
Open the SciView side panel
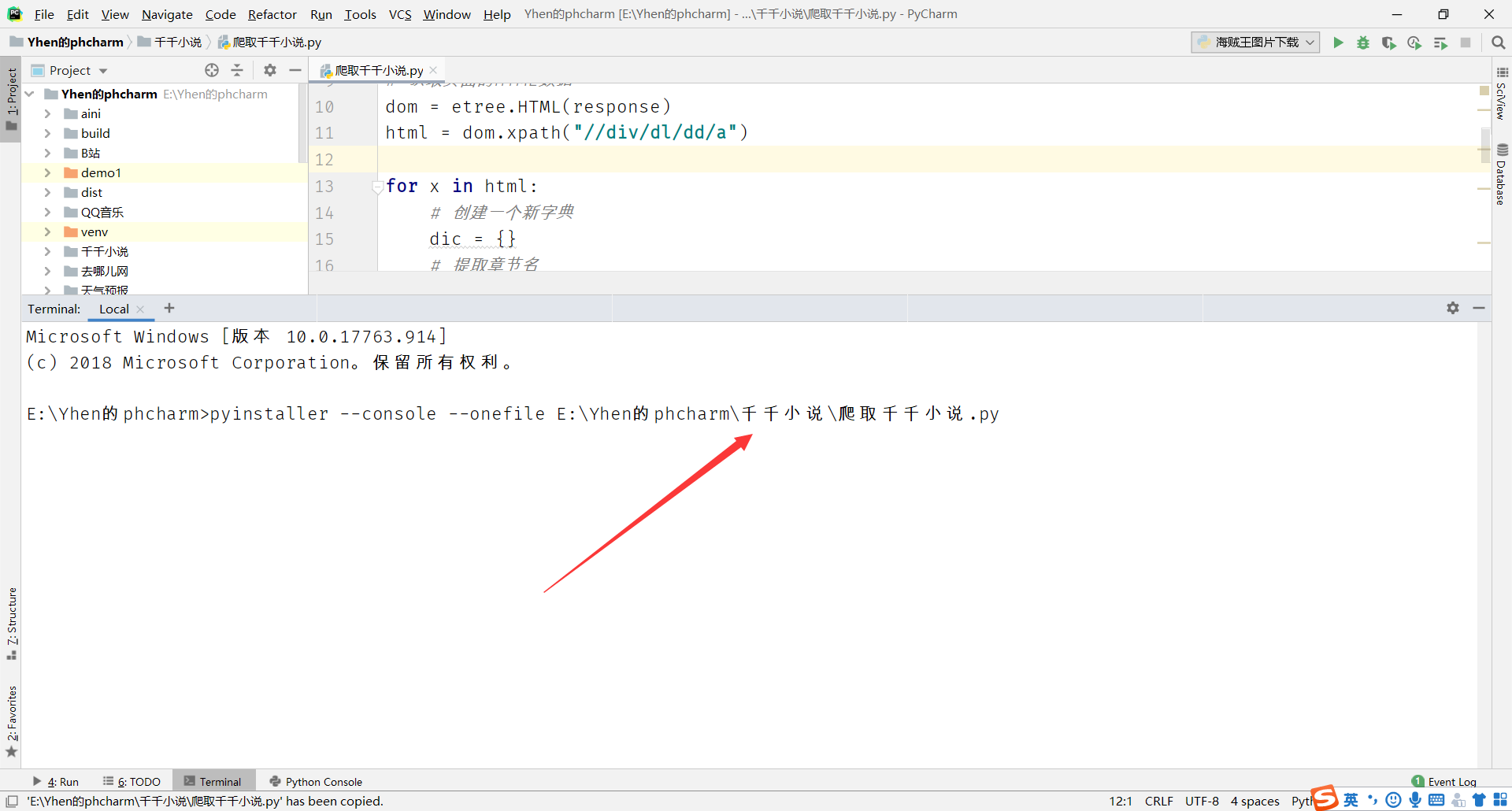(x=1501, y=94)
